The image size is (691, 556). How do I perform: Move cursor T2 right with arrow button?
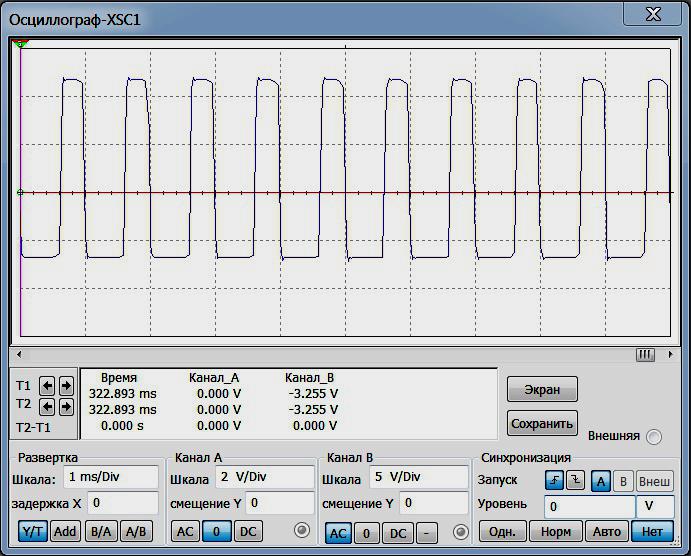click(66, 407)
